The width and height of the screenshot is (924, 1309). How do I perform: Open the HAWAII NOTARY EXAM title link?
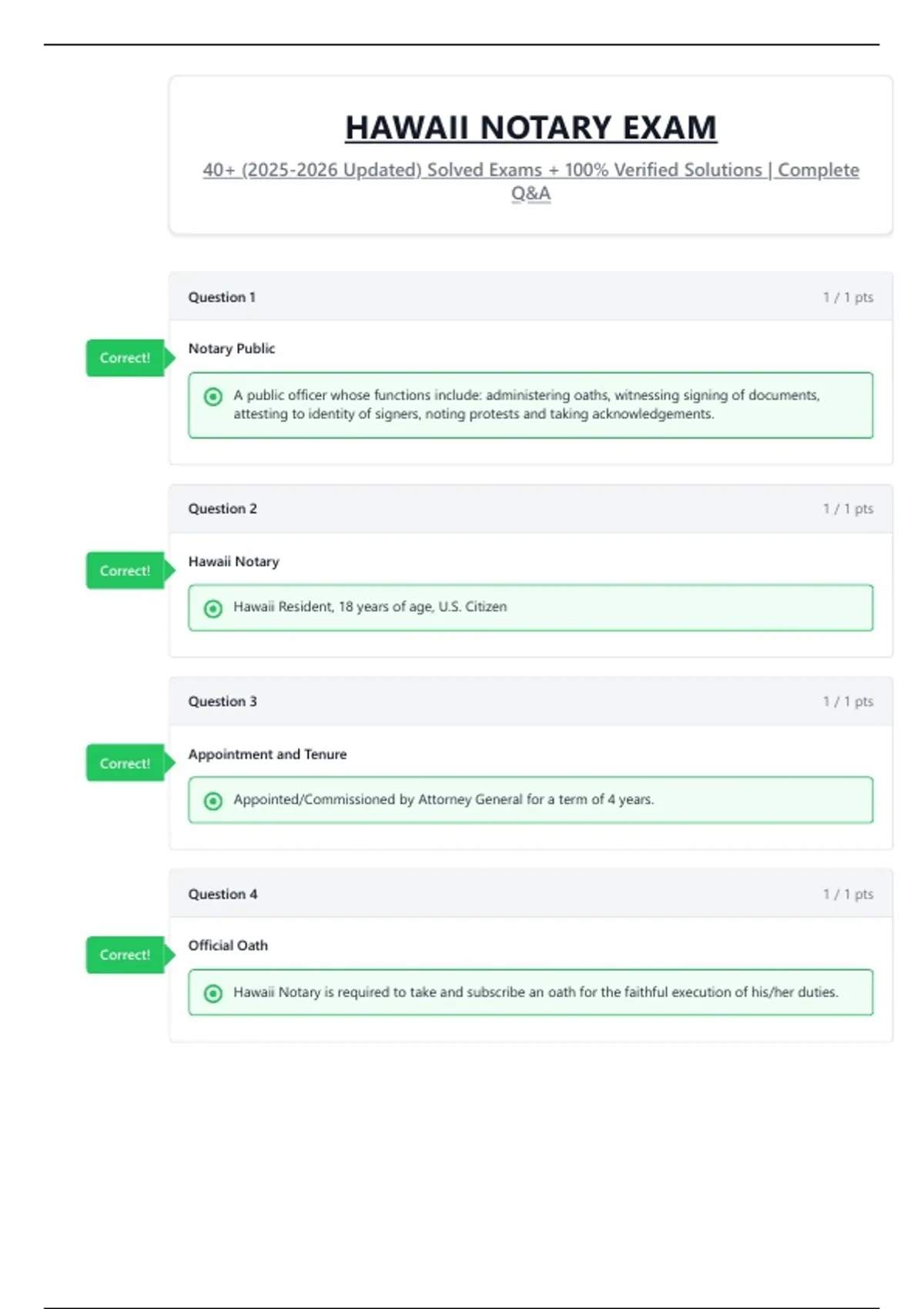tap(531, 128)
